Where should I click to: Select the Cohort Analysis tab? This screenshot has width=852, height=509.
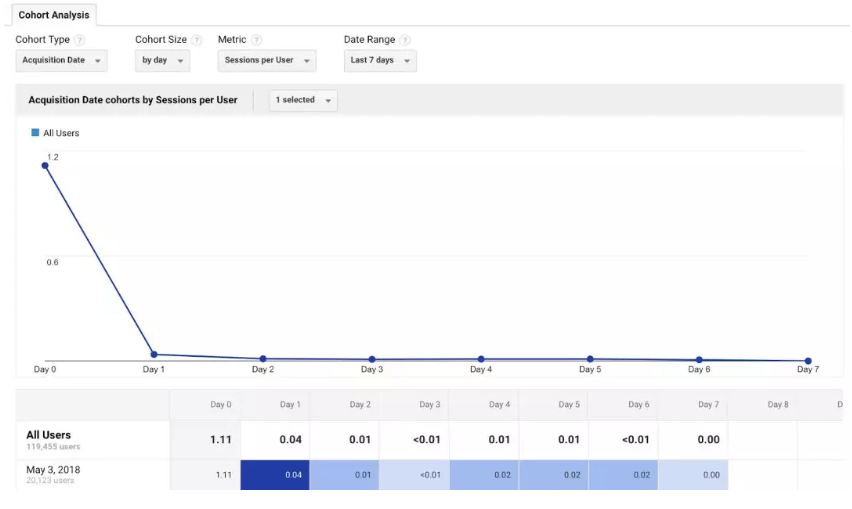(54, 15)
